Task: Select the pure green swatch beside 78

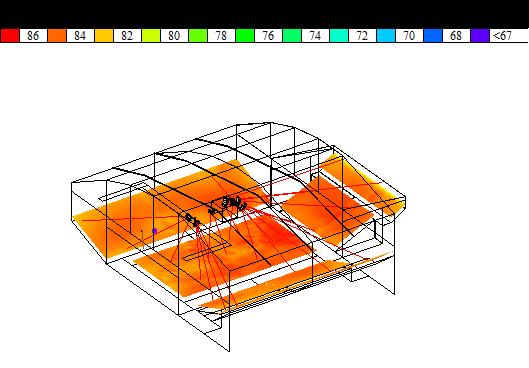Action: pyautogui.click(x=245, y=36)
